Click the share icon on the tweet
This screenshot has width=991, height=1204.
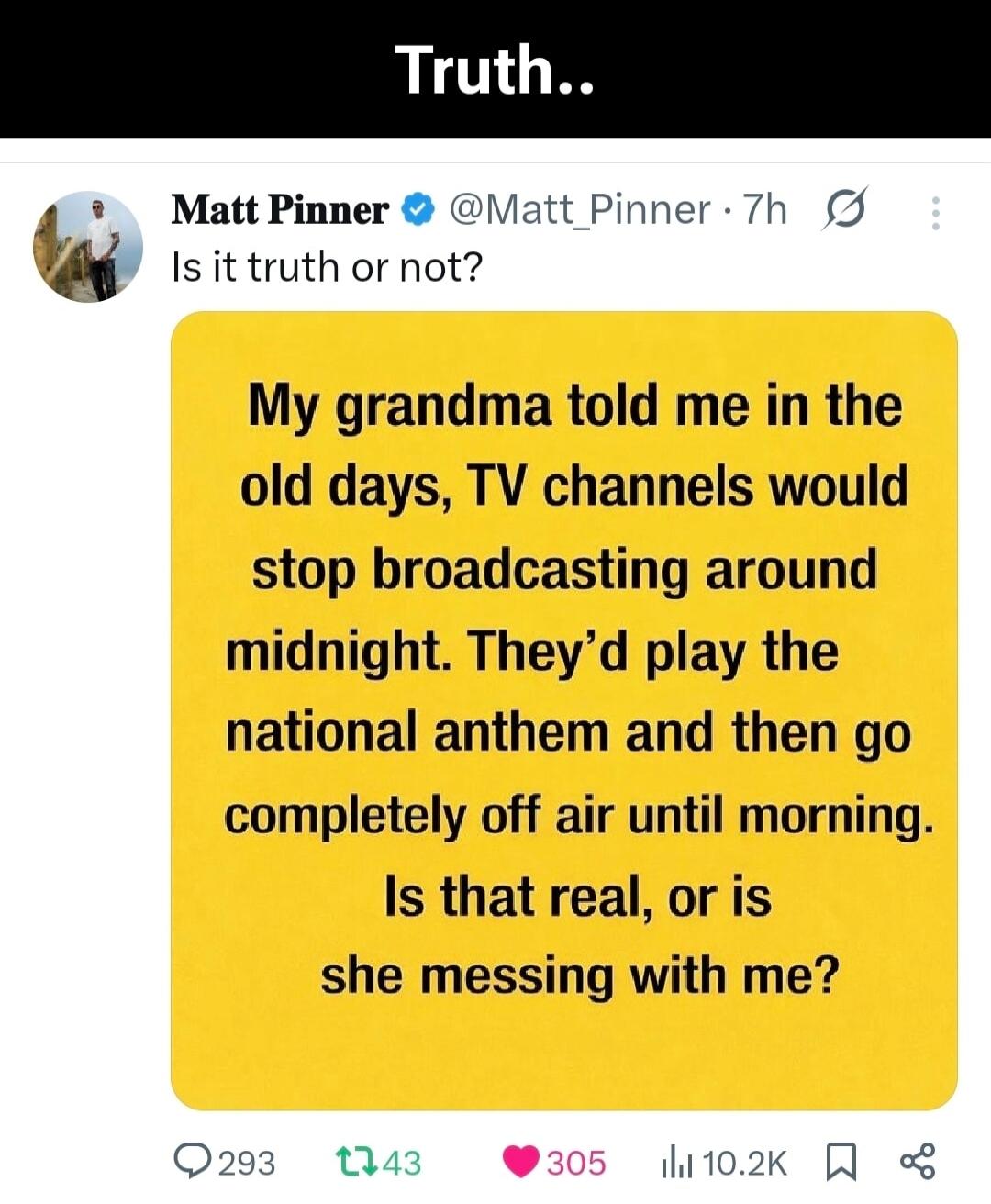coord(918,1162)
